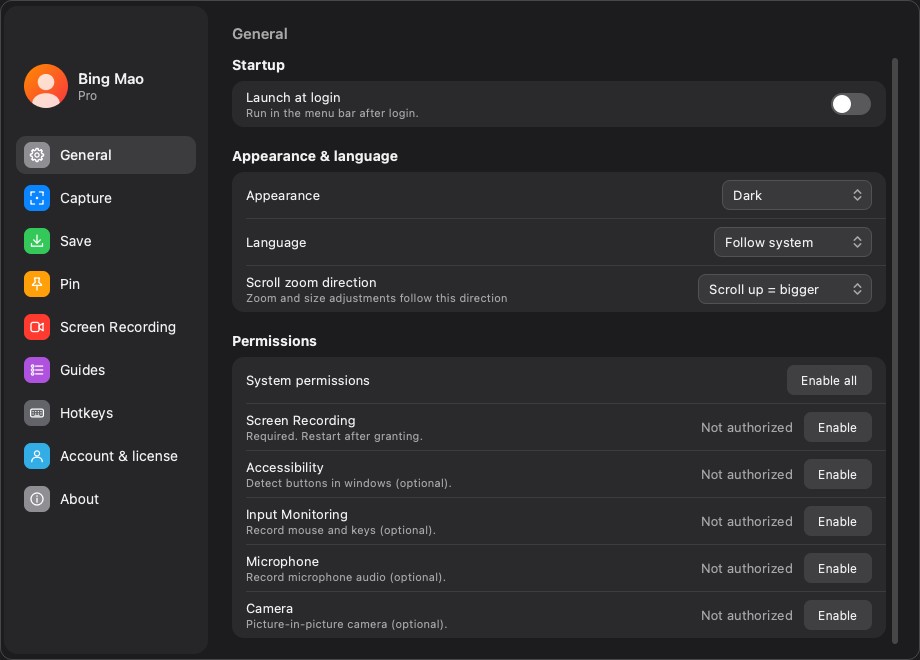This screenshot has width=920, height=660.
Task: Click 'Detect buttons in windows (optional).' description
Action: coord(349,483)
